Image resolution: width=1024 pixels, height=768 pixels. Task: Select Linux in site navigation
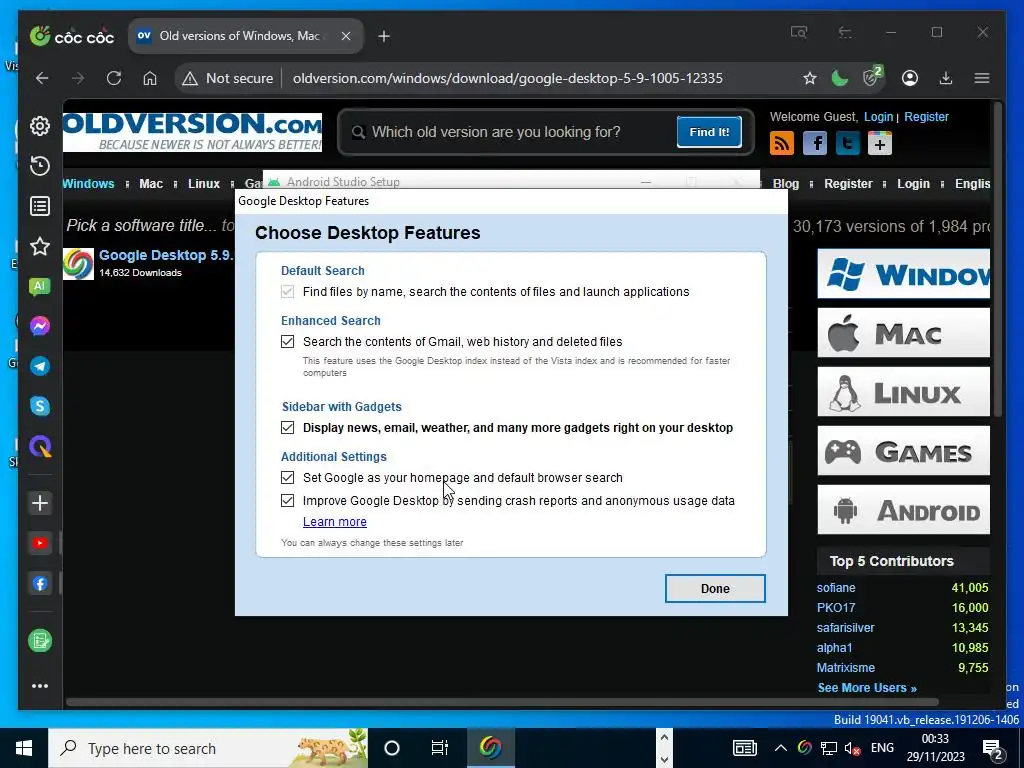coord(204,184)
